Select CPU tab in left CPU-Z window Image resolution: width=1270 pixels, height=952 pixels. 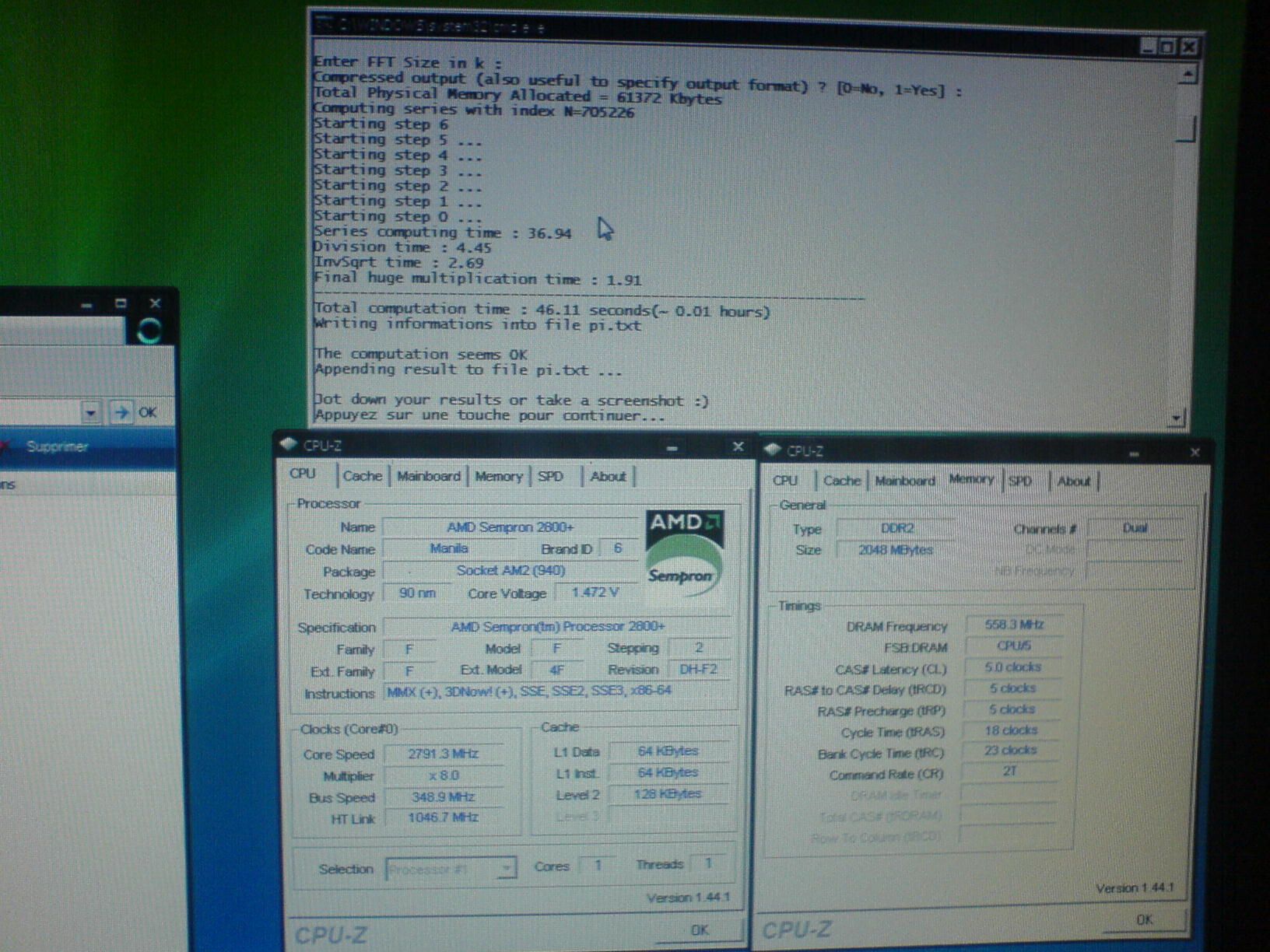(x=303, y=474)
